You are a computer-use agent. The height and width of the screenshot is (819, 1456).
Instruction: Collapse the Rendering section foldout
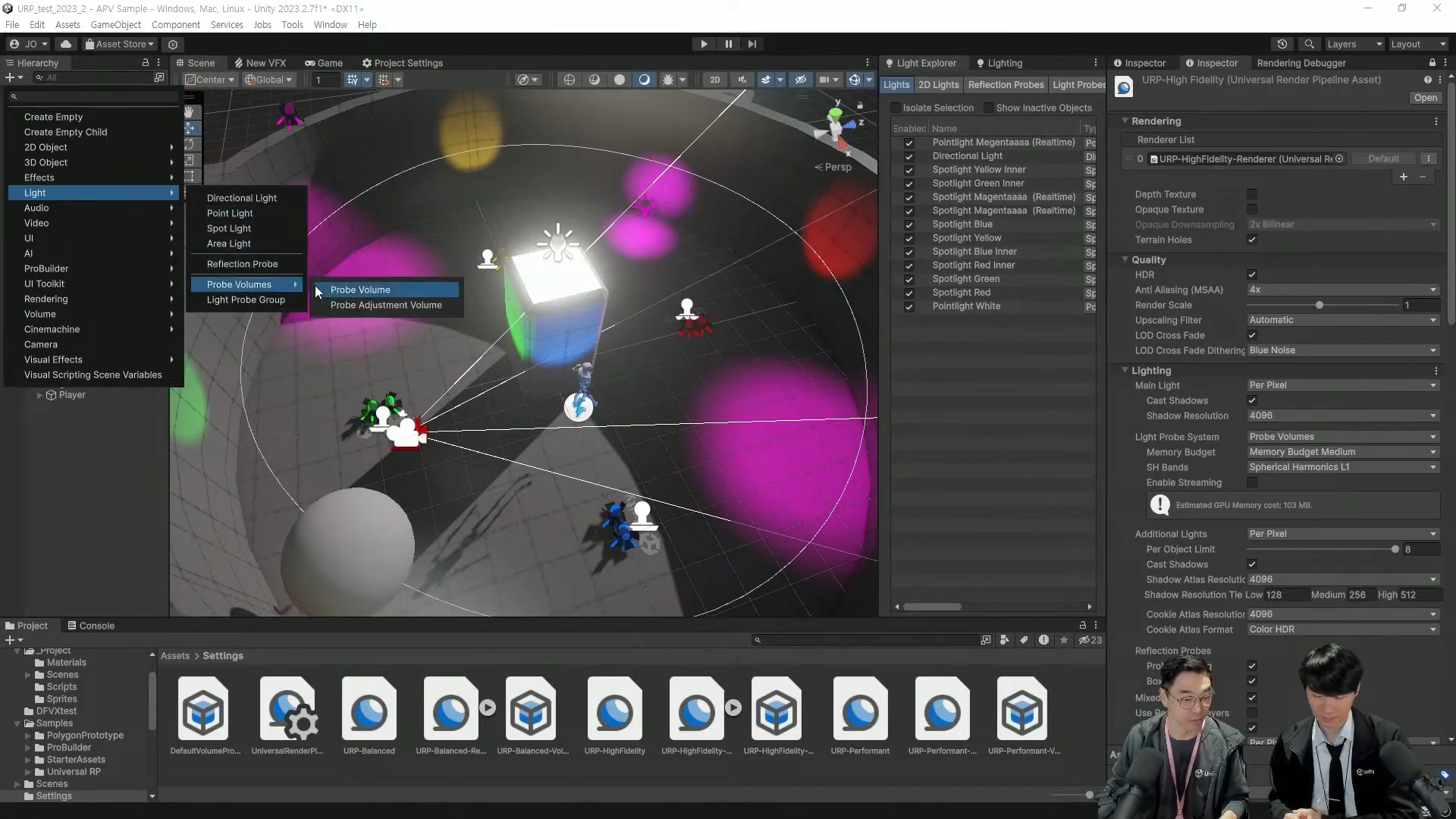pyautogui.click(x=1125, y=121)
